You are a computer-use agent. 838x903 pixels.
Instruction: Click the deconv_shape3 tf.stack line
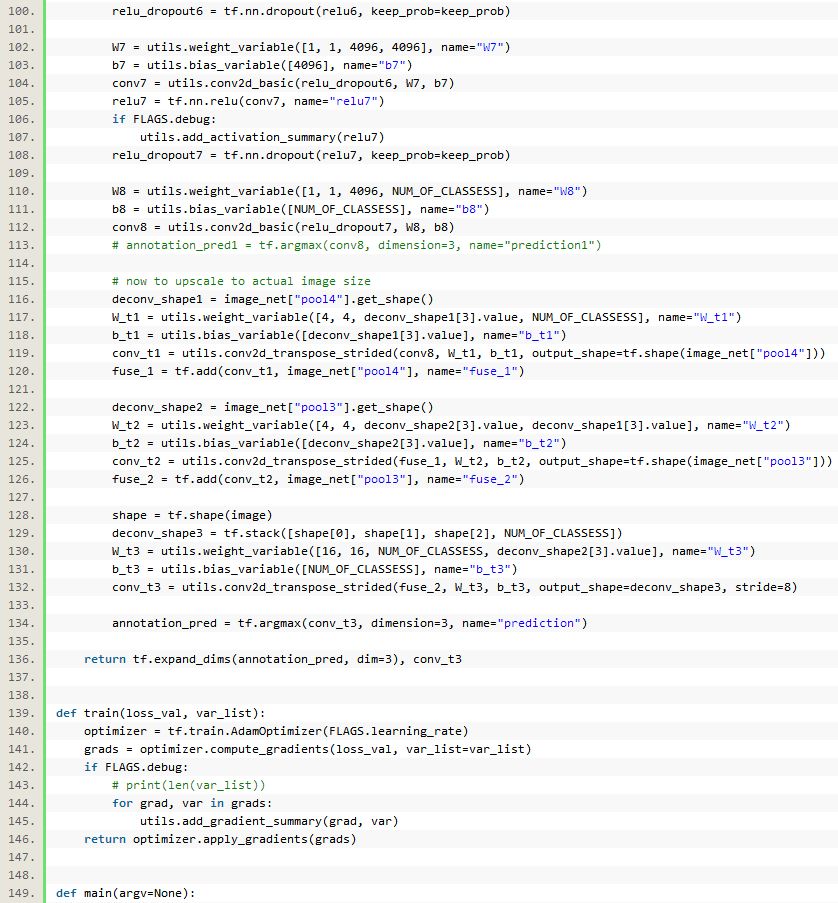(367, 533)
